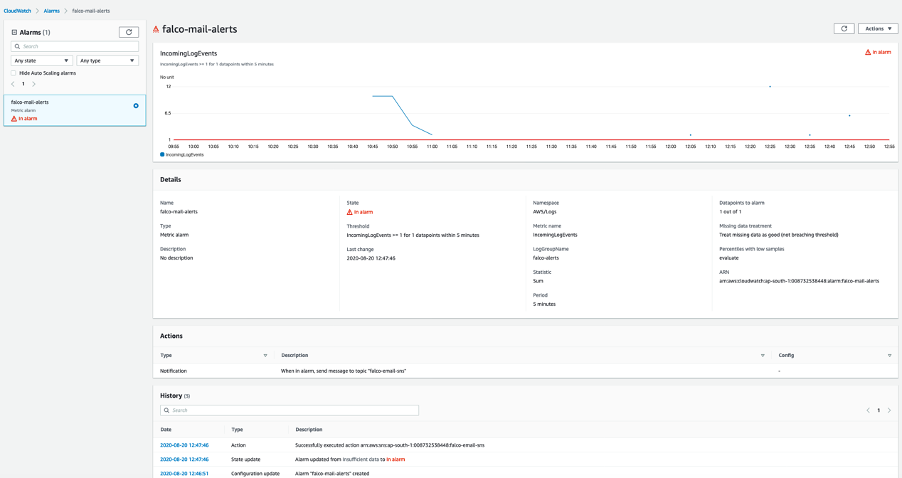Select the falco-mail-alerts radio button
This screenshot has width=902, height=478.
coord(136,106)
